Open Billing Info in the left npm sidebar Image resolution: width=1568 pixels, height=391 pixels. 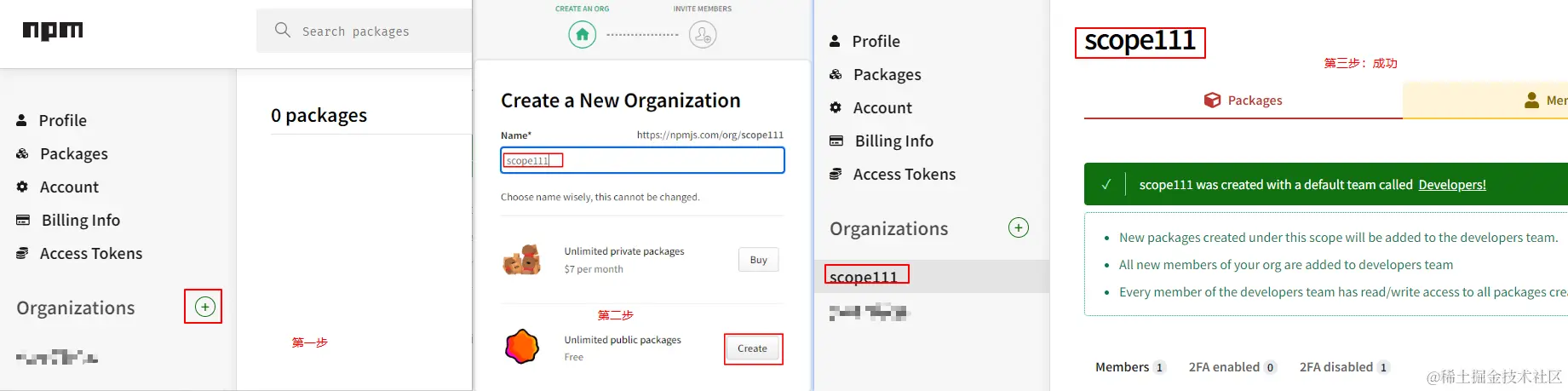[81, 220]
